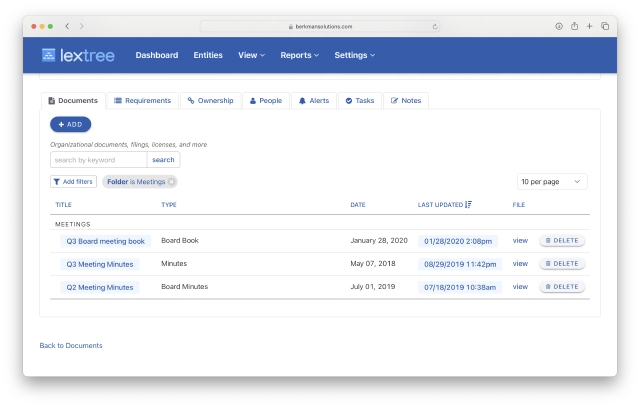The width and height of the screenshot is (640, 407).
Task: Change the 10 per page selector
Action: tap(552, 182)
